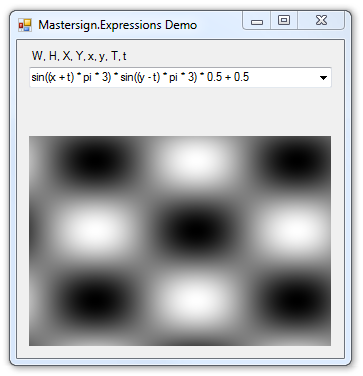Maximize the Mastersign.Expressions Demo window
363x376 pixels.
click(x=284, y=21)
